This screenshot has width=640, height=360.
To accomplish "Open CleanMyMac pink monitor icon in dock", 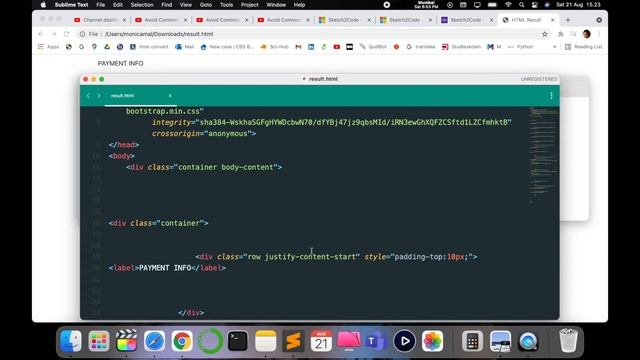I will click(x=349, y=341).
